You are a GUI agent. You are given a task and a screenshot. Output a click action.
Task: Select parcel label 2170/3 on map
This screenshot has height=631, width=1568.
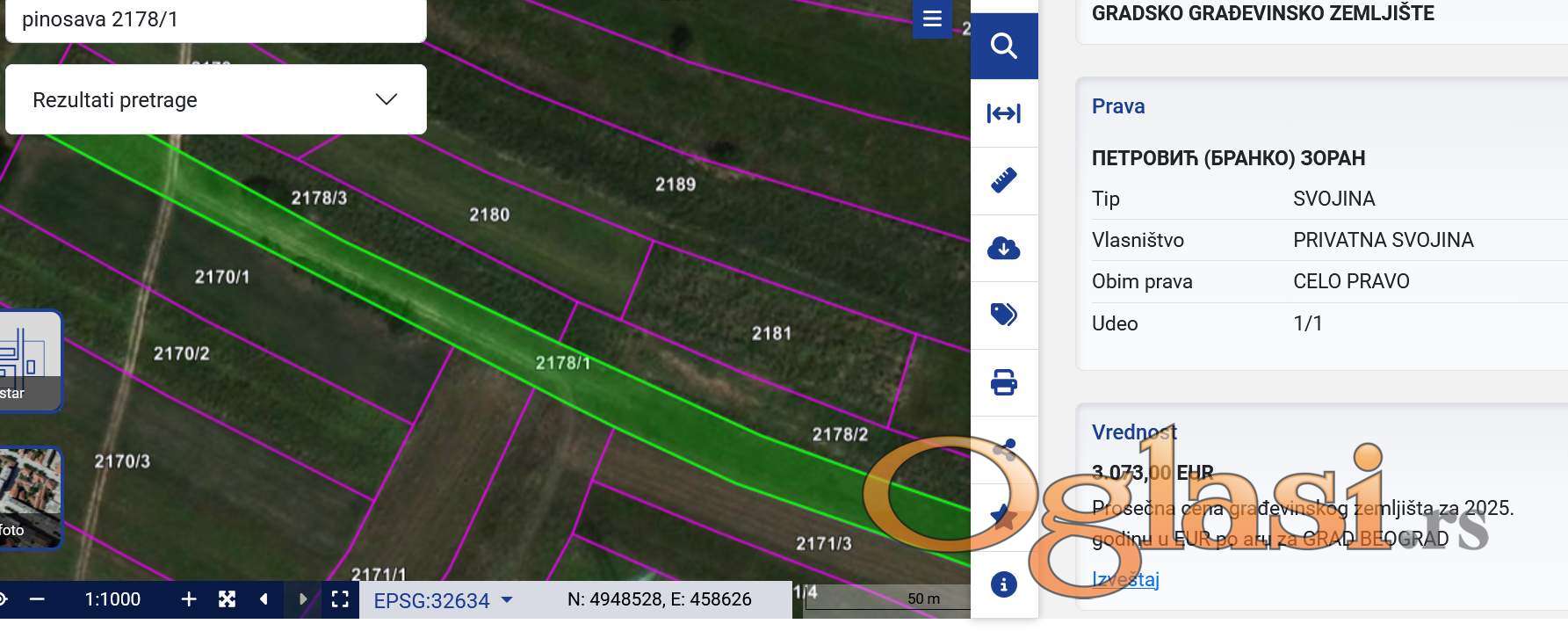[x=122, y=461]
